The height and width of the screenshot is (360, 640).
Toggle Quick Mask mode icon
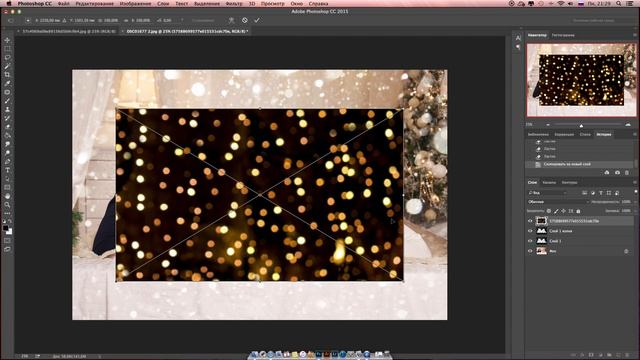pyautogui.click(x=7, y=240)
